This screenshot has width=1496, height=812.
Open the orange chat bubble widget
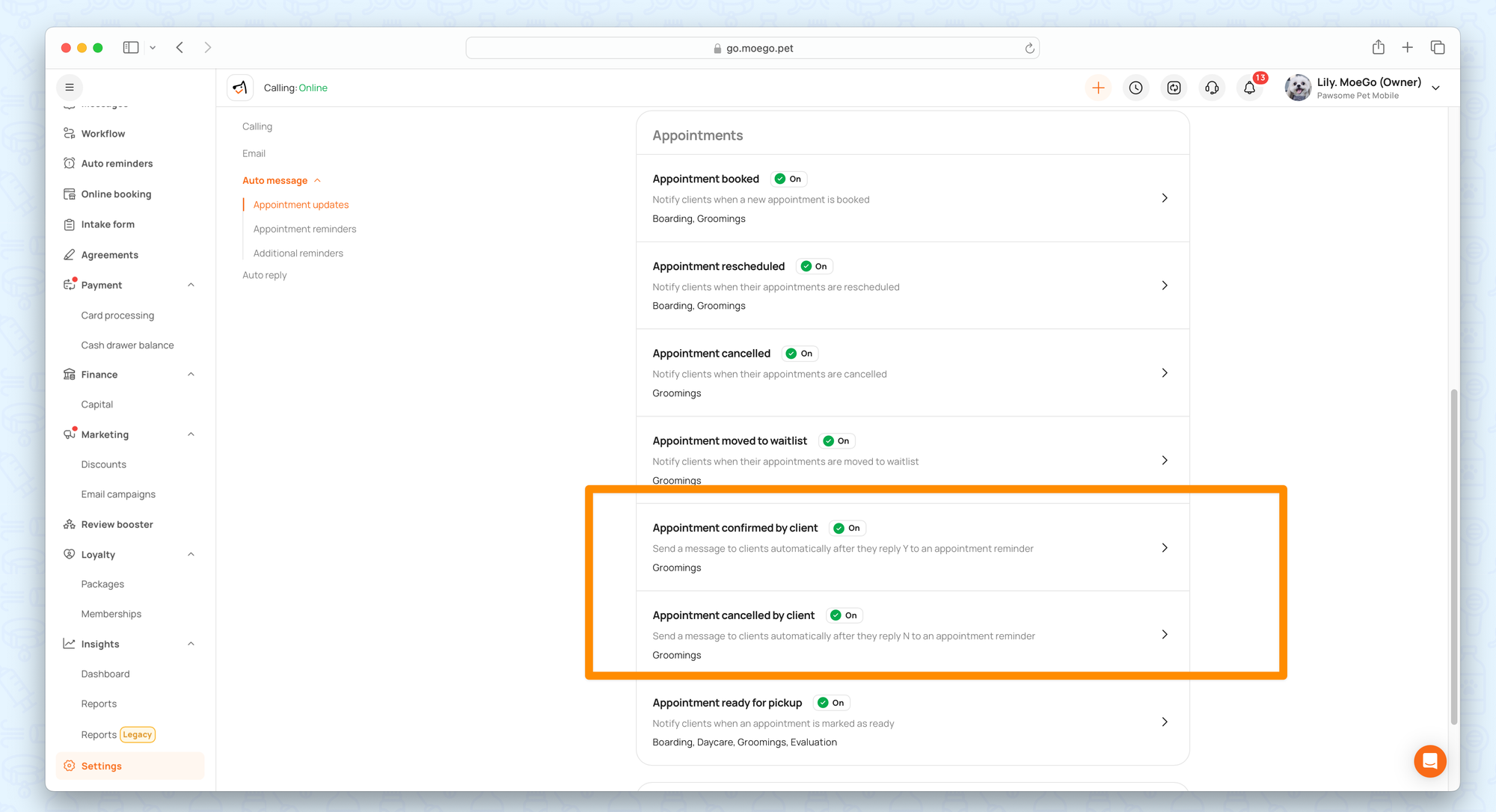click(1429, 761)
